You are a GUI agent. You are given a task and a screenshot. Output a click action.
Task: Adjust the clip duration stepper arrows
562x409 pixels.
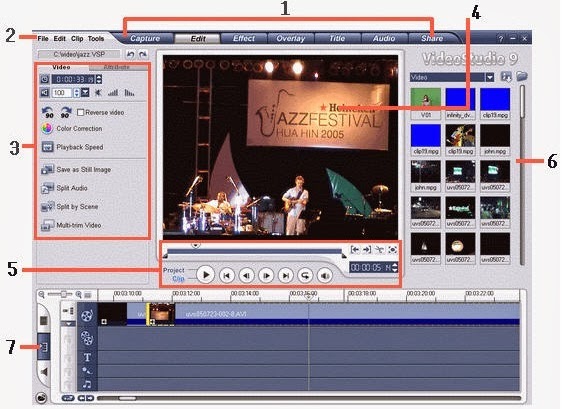coord(99,79)
